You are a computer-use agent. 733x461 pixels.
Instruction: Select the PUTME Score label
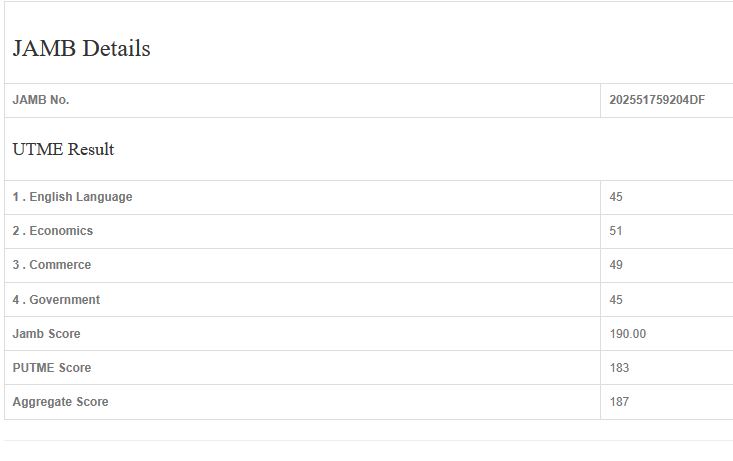[52, 368]
